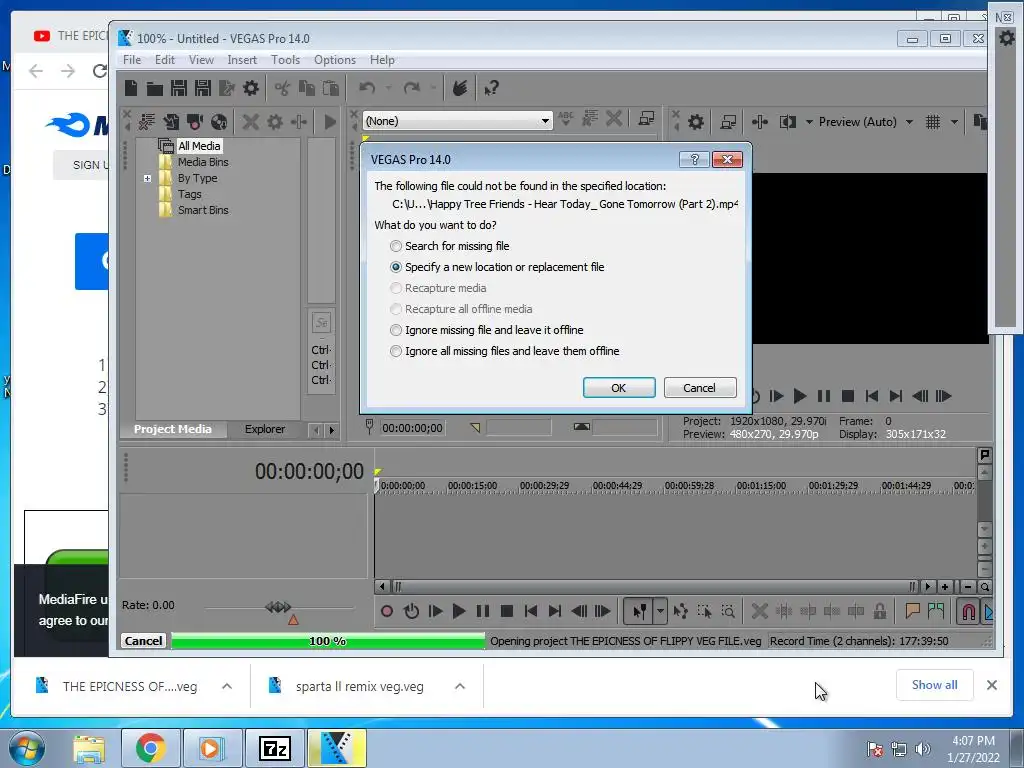Click Go to End in preview transport

pyautogui.click(x=896, y=396)
